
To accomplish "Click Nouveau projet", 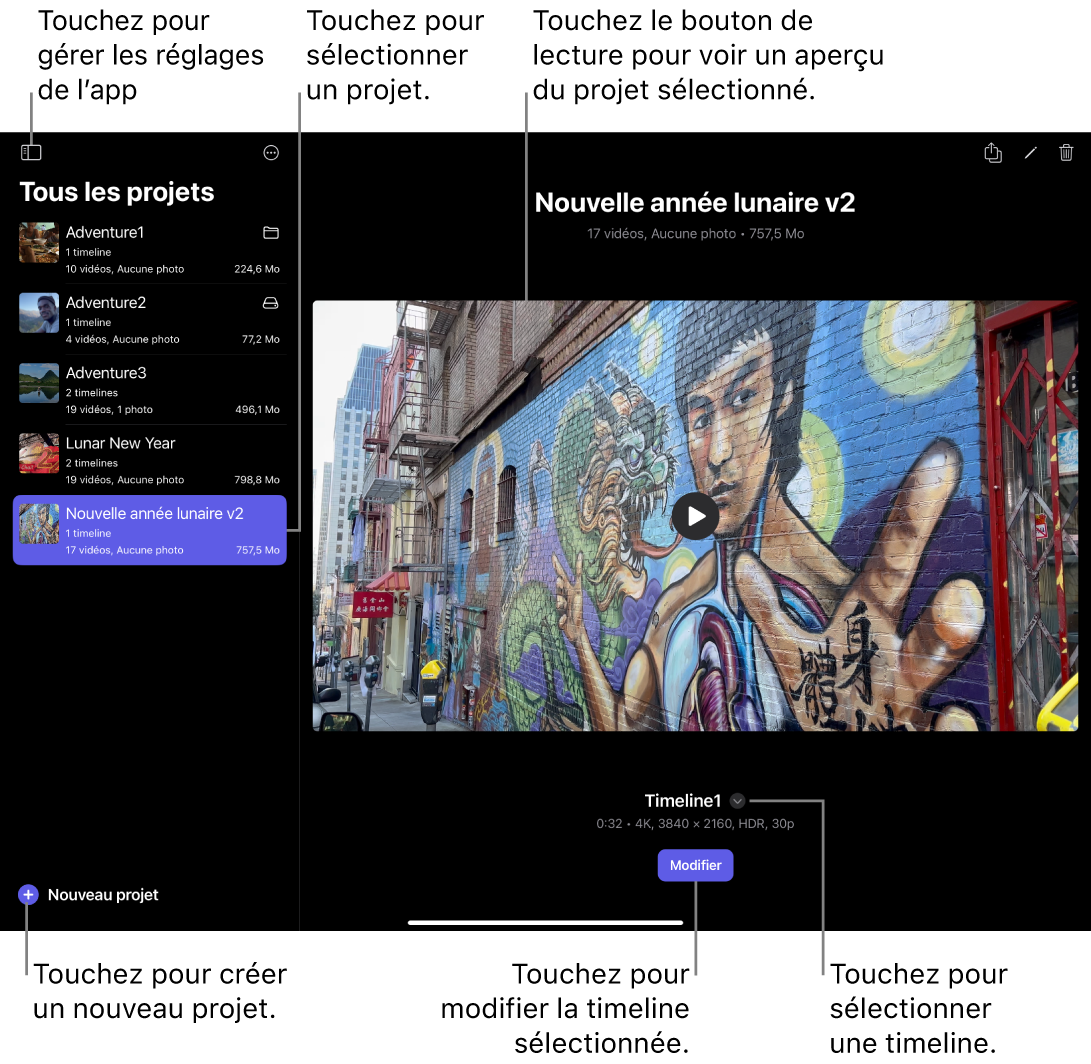I will (105, 894).
